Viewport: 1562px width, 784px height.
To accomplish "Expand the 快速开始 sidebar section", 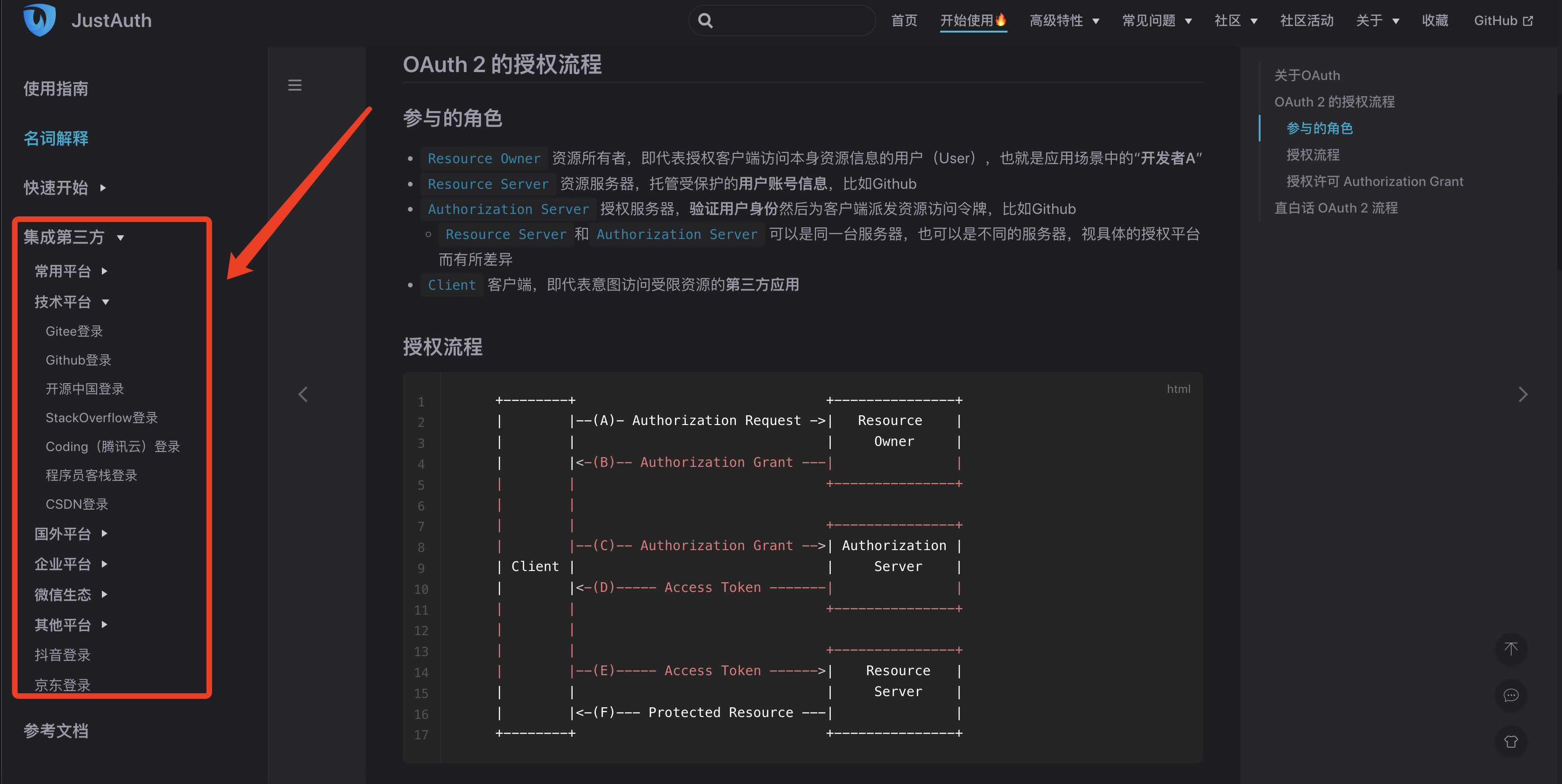I will click(65, 188).
